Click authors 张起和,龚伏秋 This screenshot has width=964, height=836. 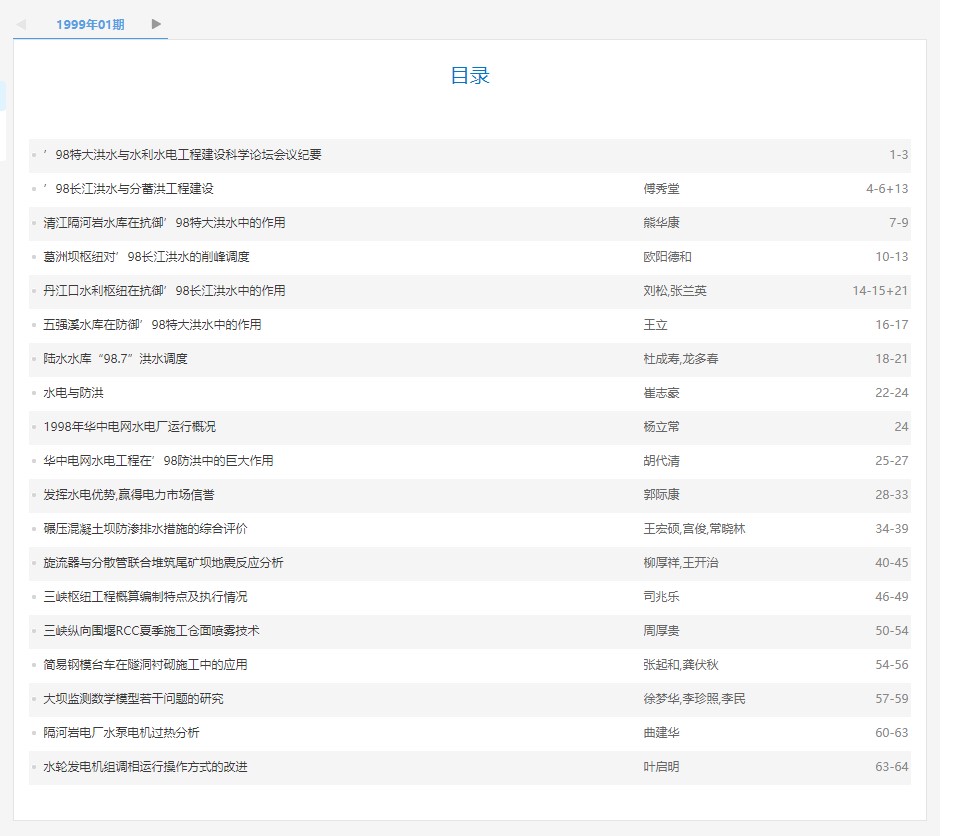(681, 664)
